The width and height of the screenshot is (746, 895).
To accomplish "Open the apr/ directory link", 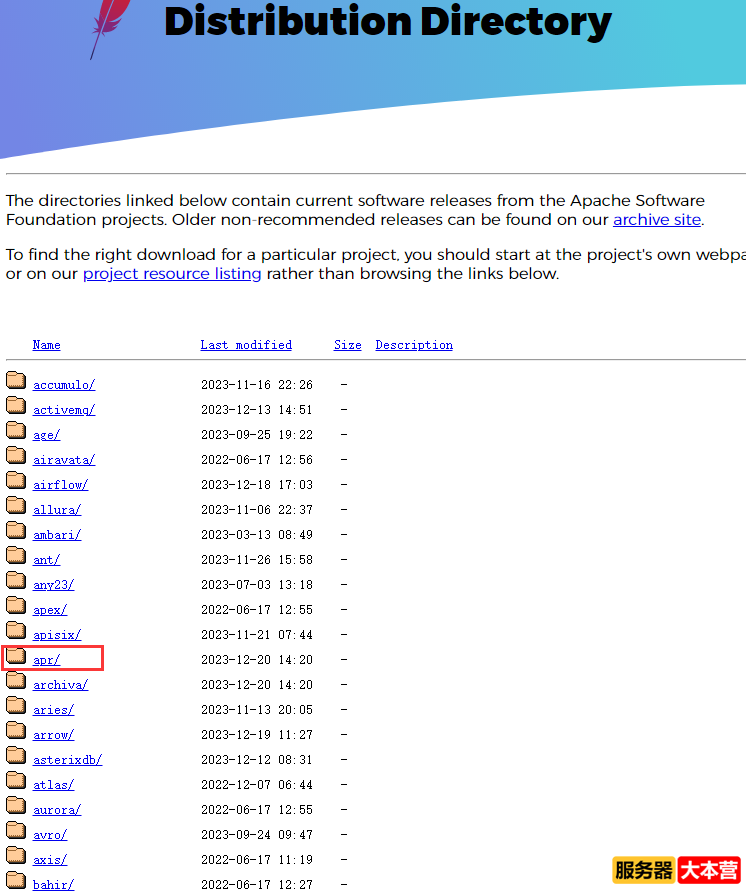I will click(x=46, y=660).
